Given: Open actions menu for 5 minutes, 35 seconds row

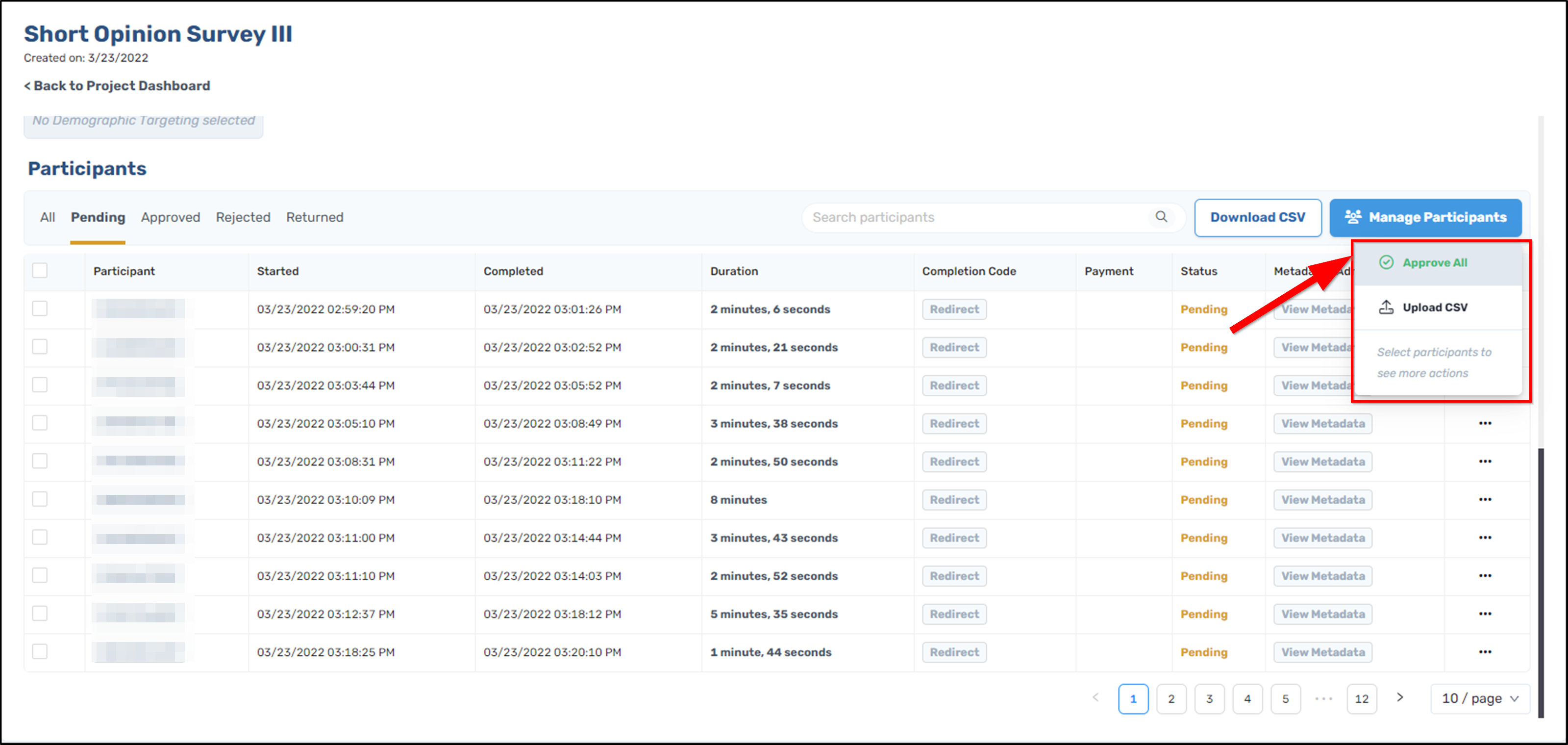Looking at the screenshot, I should click(1485, 614).
